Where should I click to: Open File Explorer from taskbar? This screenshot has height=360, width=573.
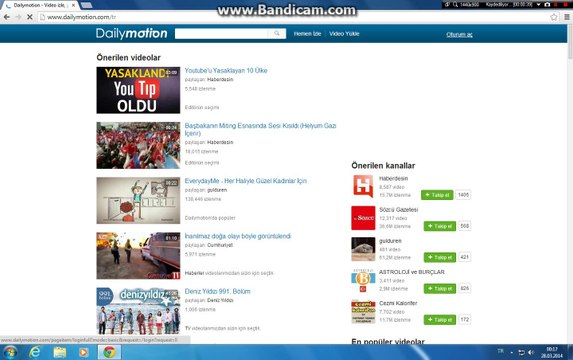[x=60, y=352]
